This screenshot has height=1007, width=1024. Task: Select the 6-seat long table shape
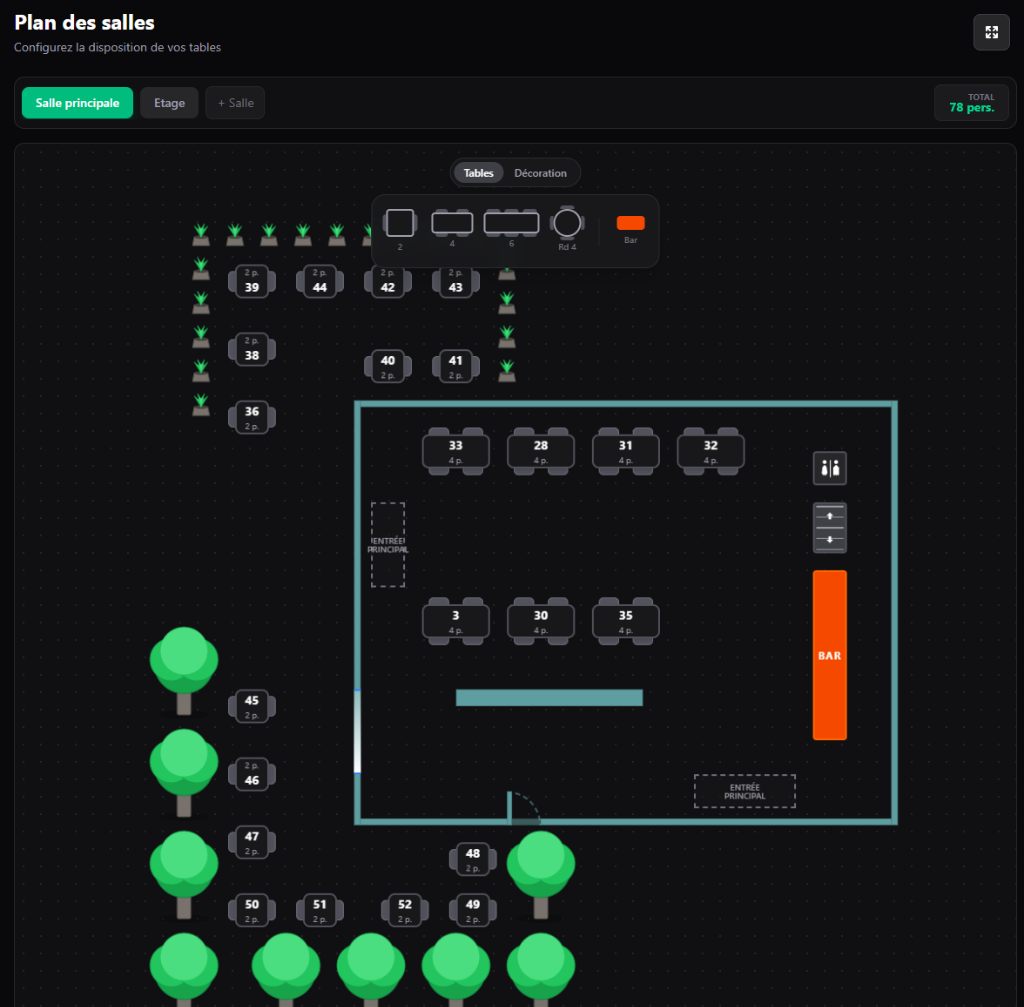point(511,223)
